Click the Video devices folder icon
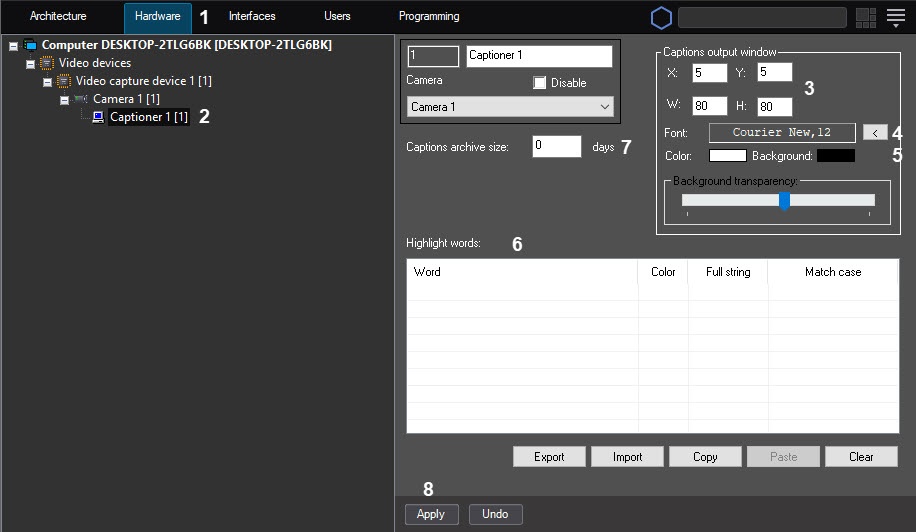This screenshot has height=532, width=916. coord(46,63)
